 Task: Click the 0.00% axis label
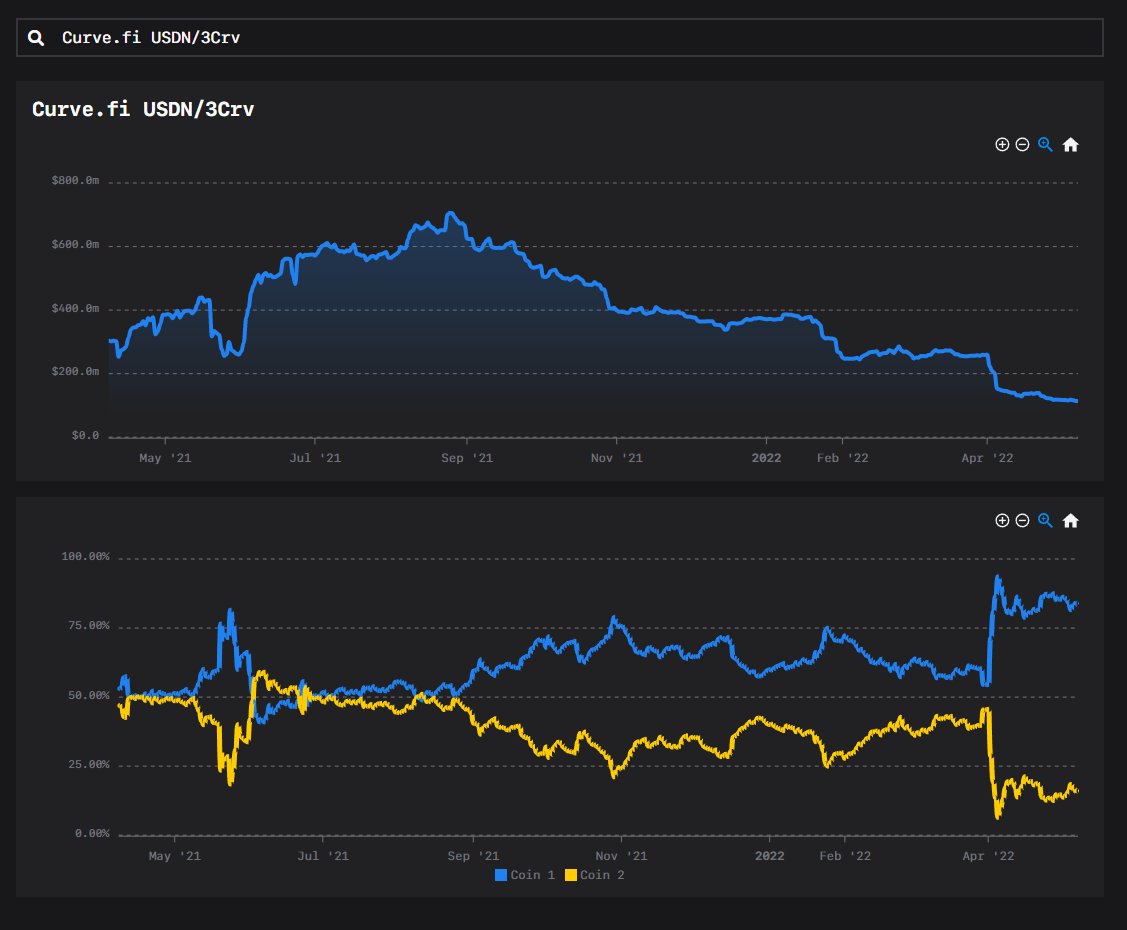[x=92, y=833]
